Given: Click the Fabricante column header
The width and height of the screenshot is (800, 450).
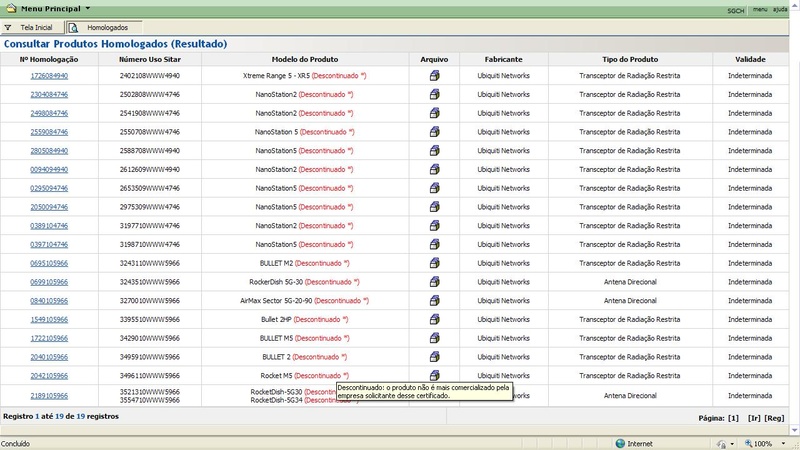Looking at the screenshot, I should [504, 59].
